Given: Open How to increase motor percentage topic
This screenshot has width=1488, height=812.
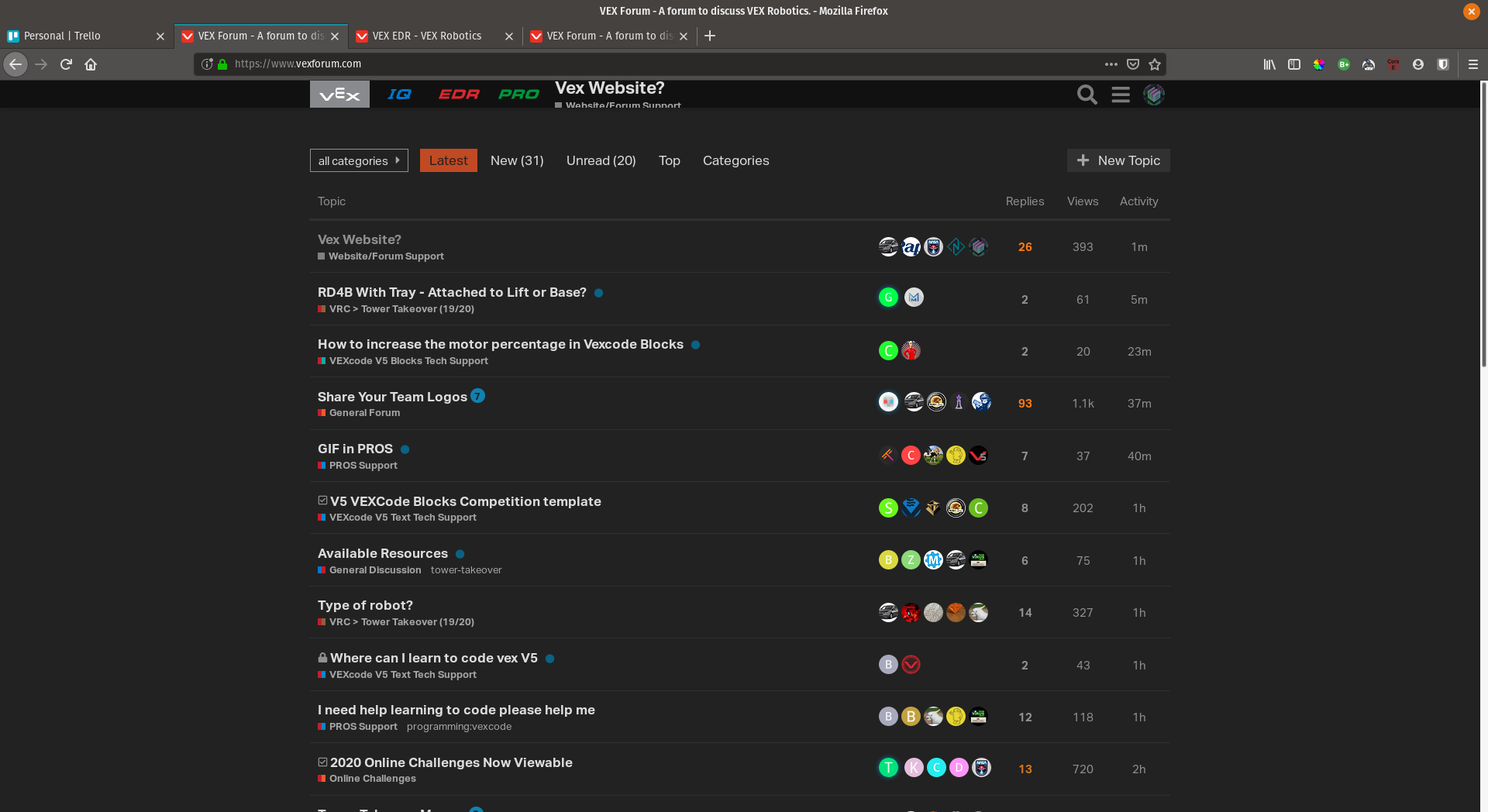Looking at the screenshot, I should click(x=501, y=344).
